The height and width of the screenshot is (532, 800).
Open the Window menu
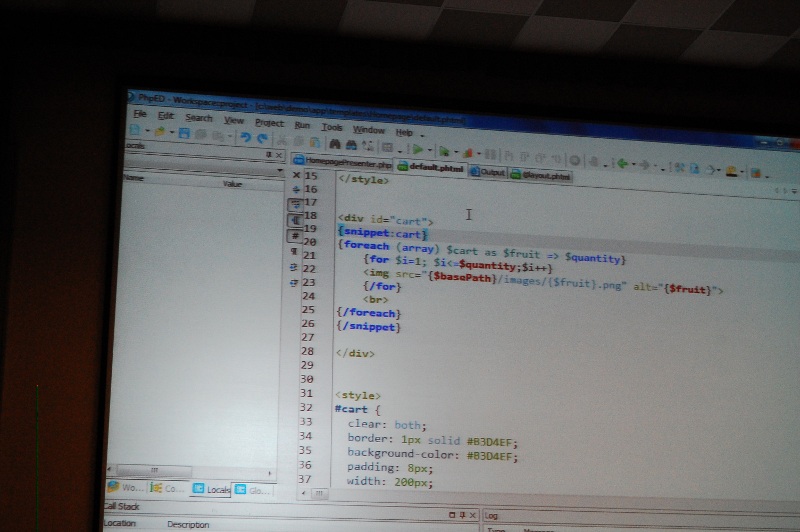coord(368,130)
